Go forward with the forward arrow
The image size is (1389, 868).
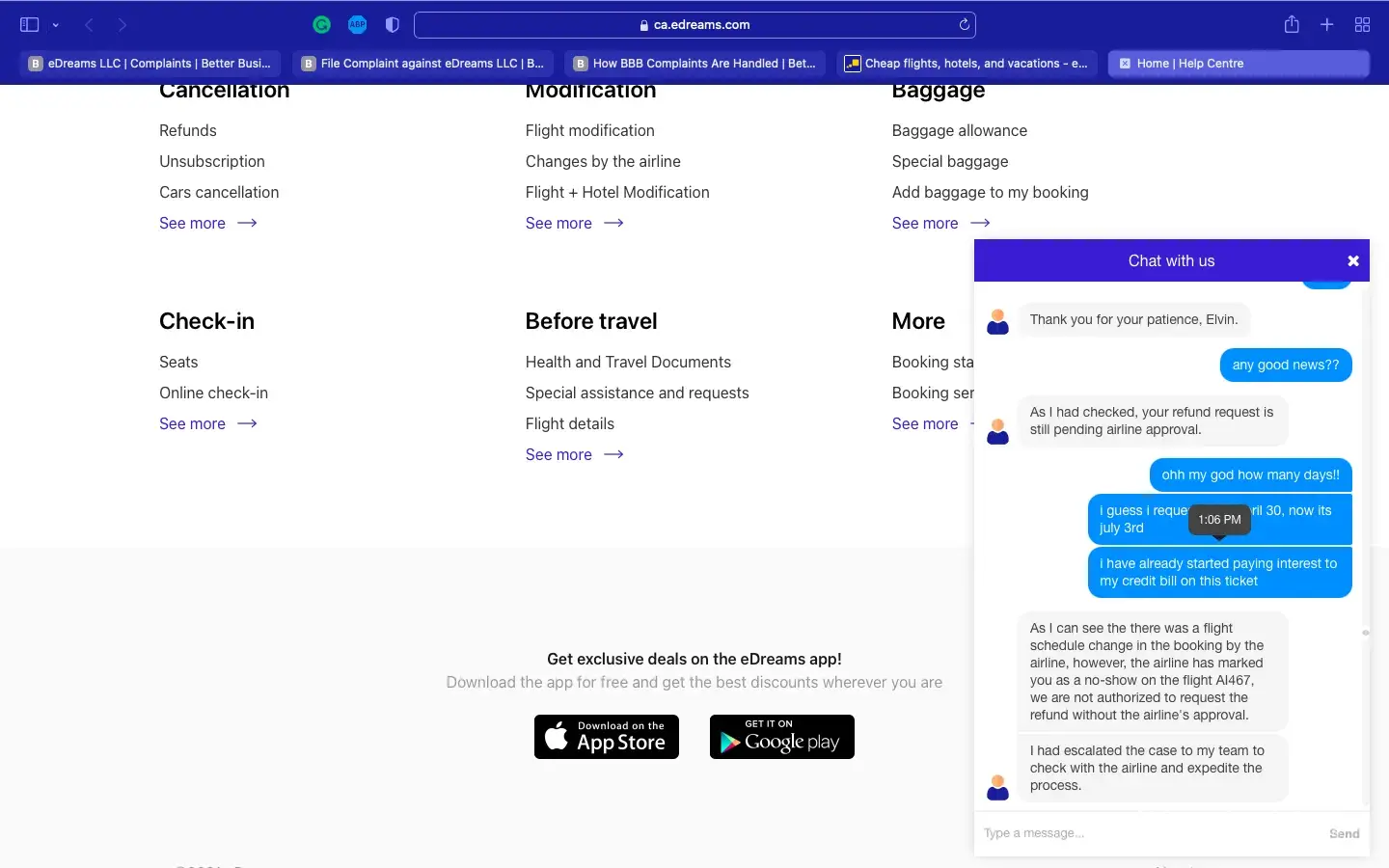click(x=123, y=25)
